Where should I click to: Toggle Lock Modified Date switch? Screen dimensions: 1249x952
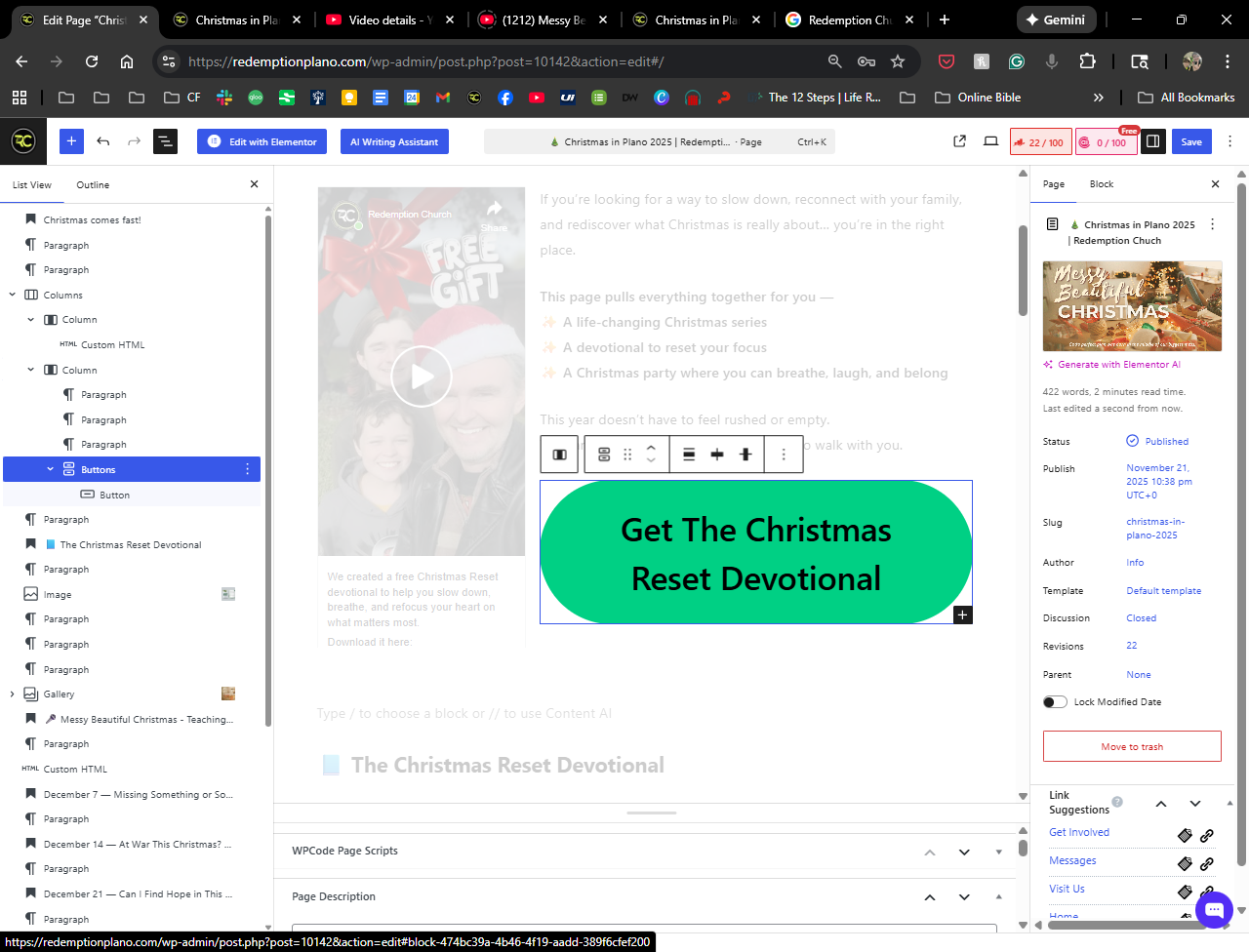coord(1055,702)
